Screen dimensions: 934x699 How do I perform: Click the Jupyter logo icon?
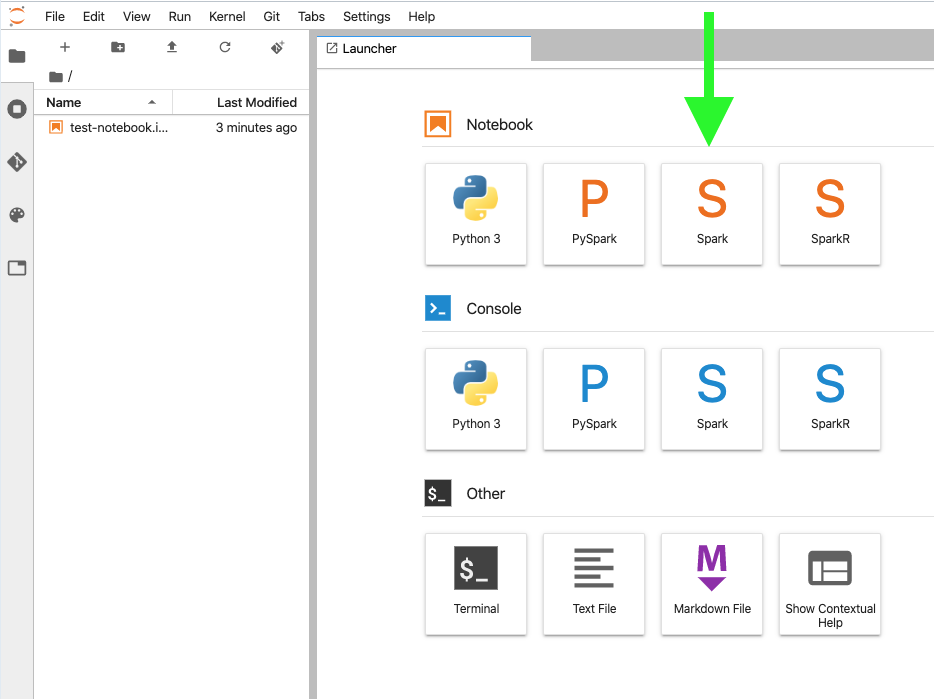17,16
